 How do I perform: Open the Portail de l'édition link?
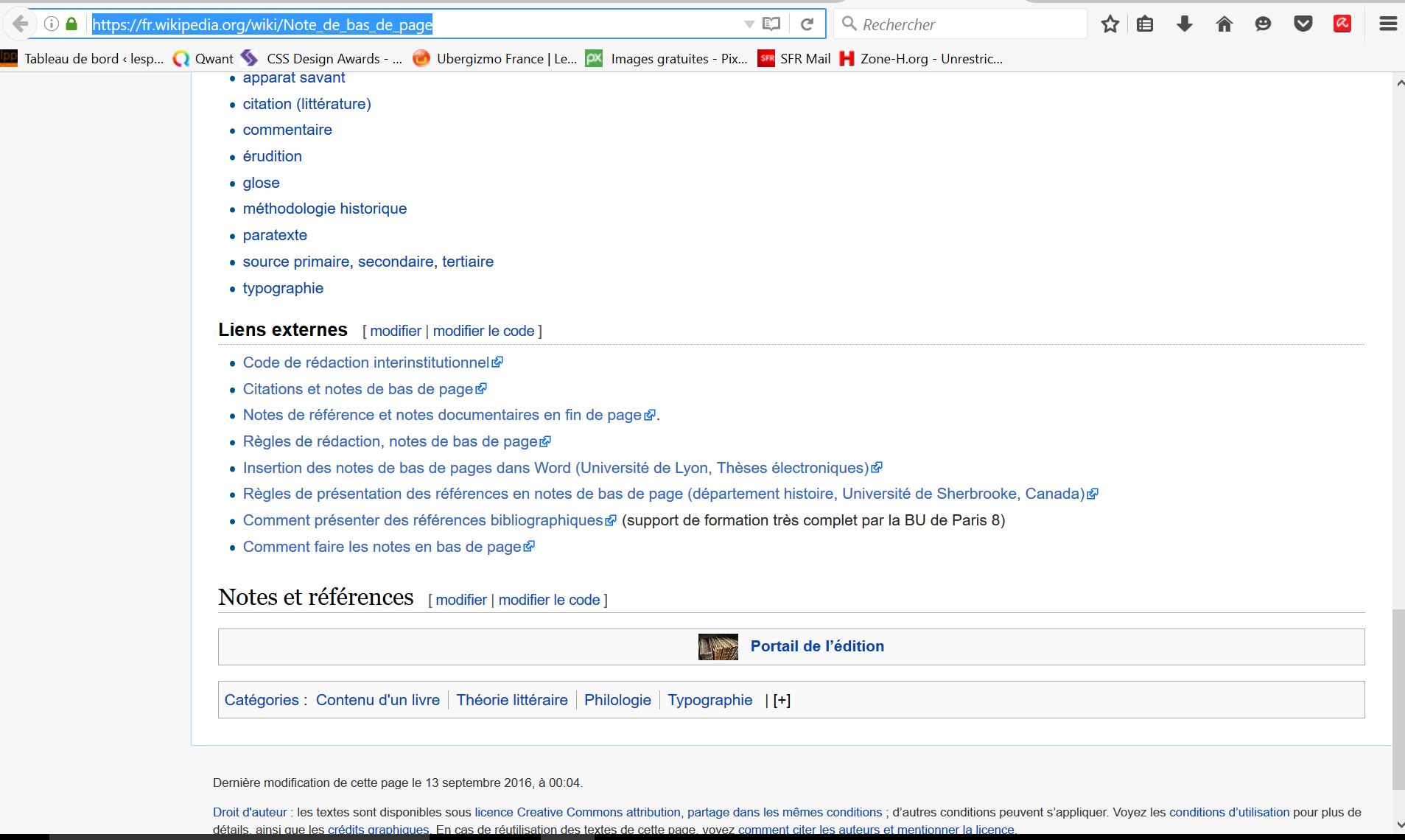click(816, 646)
